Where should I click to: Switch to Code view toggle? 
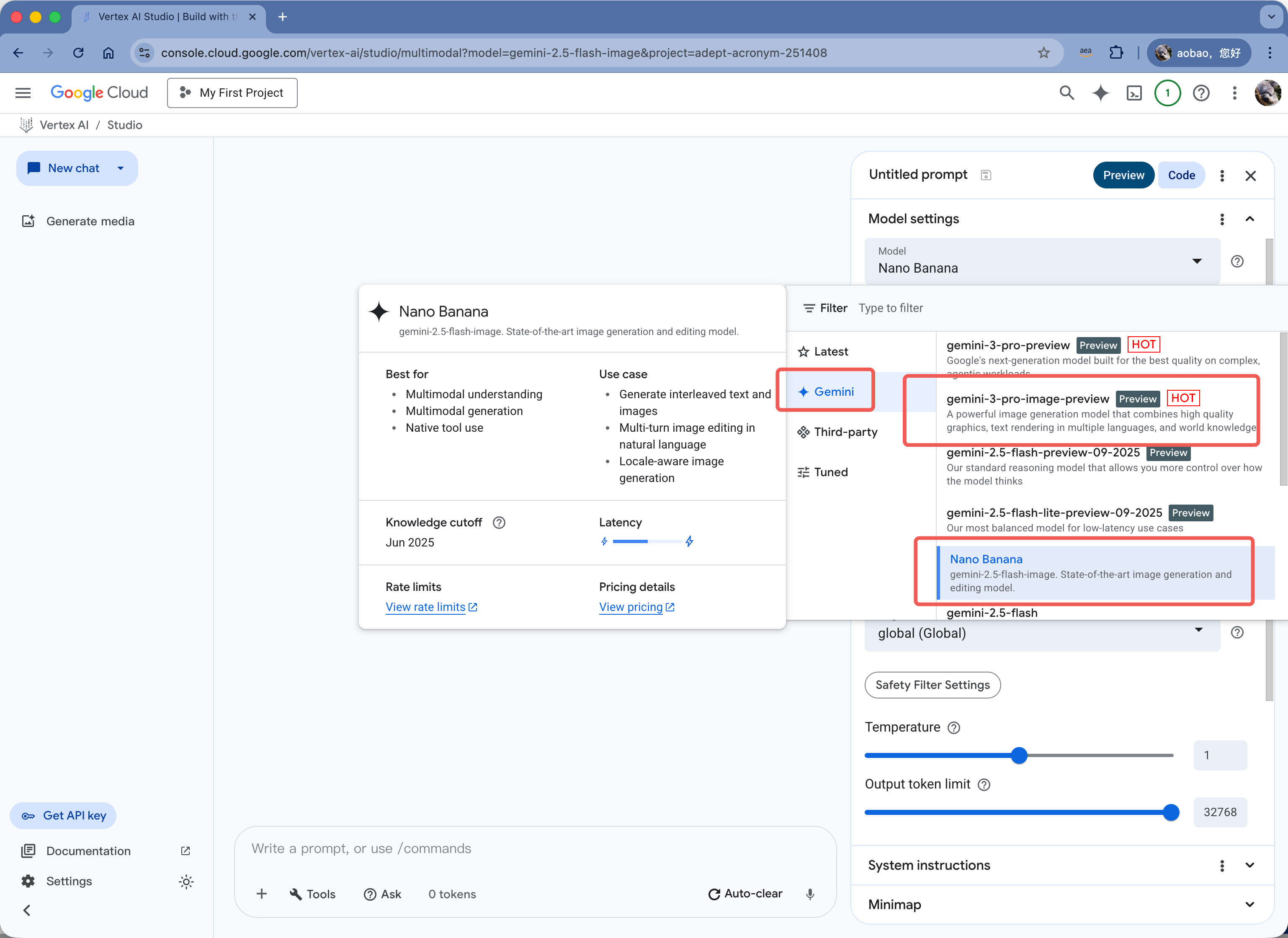pos(1181,175)
